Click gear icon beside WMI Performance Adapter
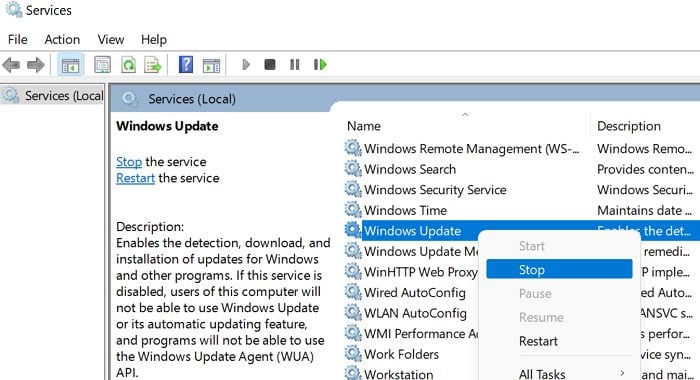The image size is (700, 380). click(353, 333)
